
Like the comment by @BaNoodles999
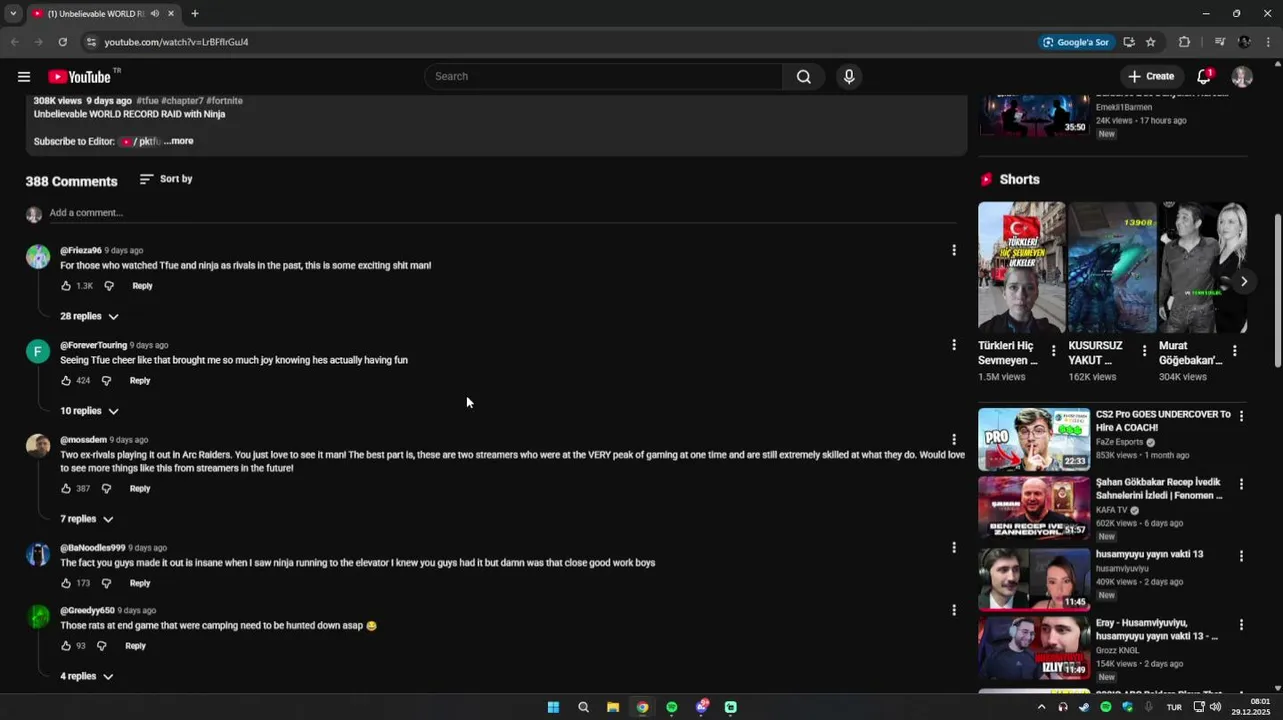coord(66,583)
